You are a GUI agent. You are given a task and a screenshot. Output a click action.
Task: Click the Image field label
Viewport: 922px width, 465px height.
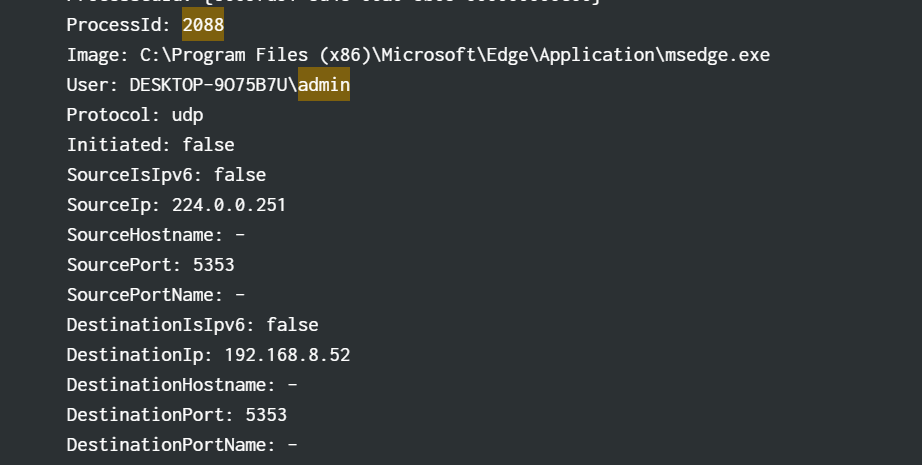click(x=98, y=55)
